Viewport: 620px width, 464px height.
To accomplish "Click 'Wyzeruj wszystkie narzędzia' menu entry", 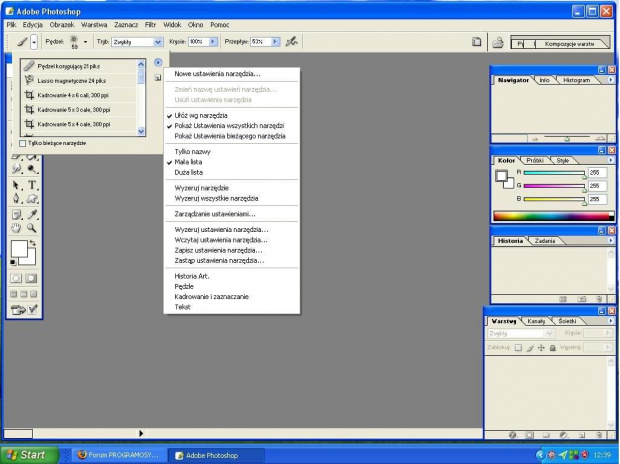I will [232, 199].
